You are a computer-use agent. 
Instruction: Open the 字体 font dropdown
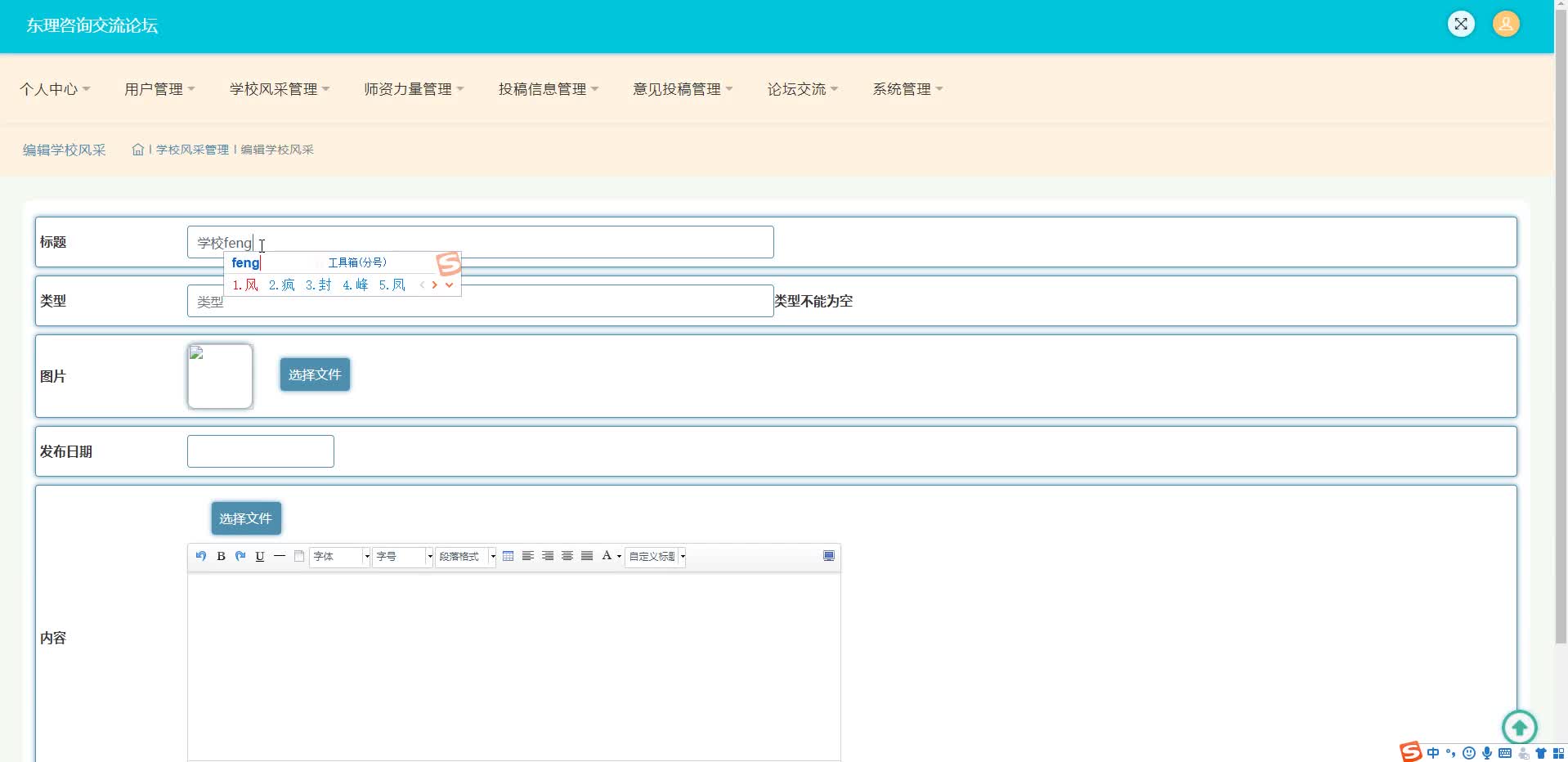(340, 556)
